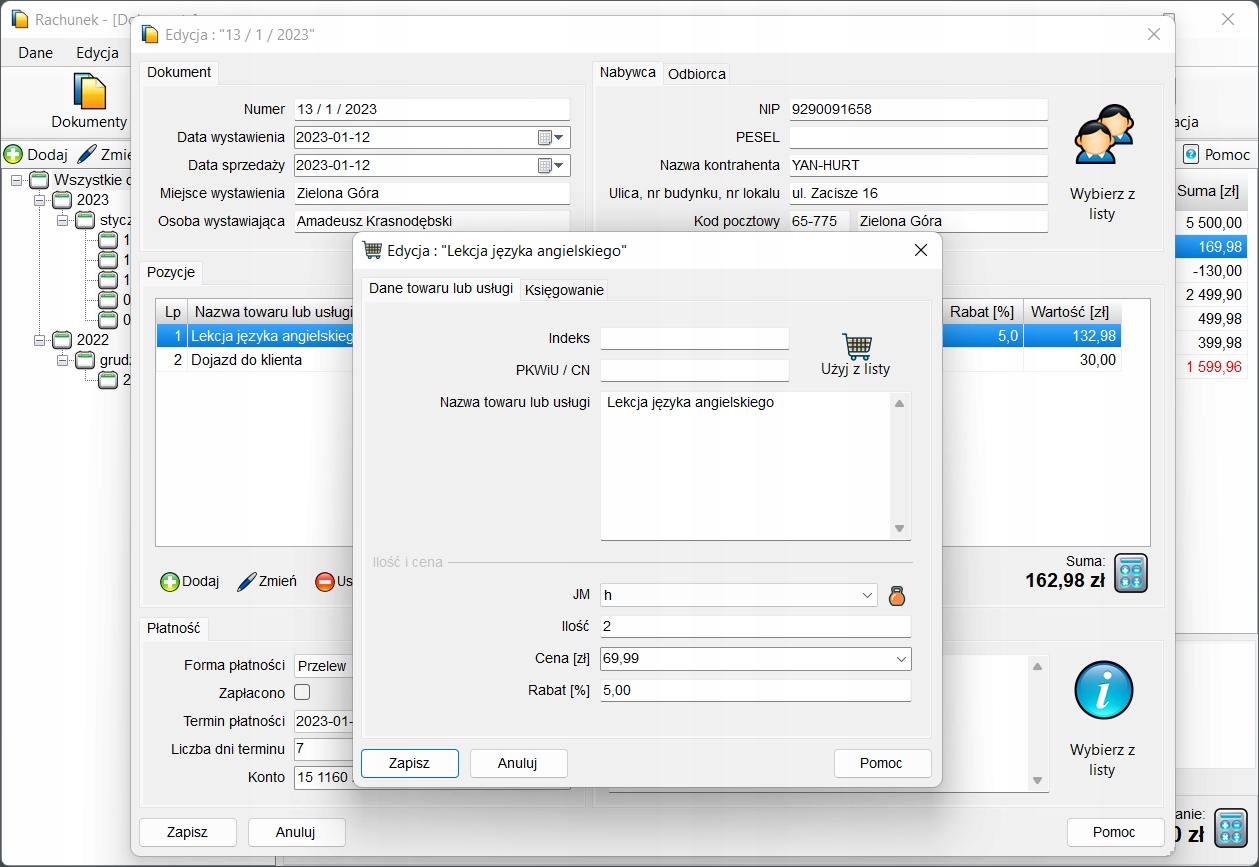Click the shopping cart 'Użyj z listy' icon
The width and height of the screenshot is (1259, 867).
point(856,346)
